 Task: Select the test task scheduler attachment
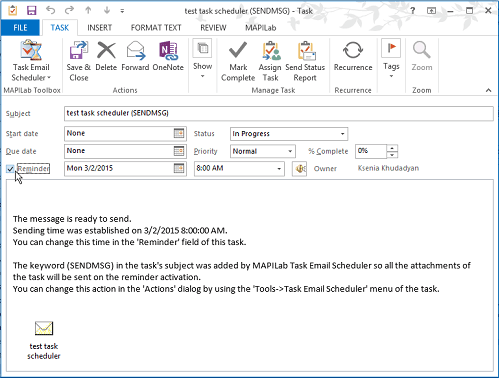(44, 340)
